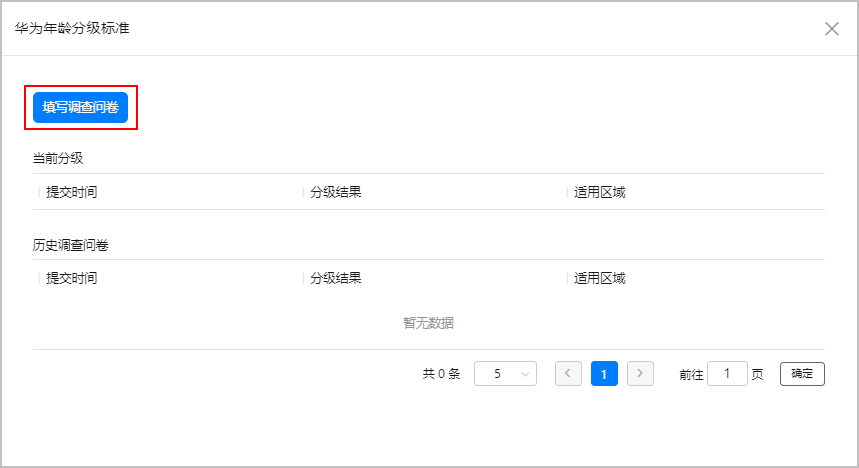Image resolution: width=859 pixels, height=468 pixels.
Task: Go to the previous page arrow
Action: (568, 374)
